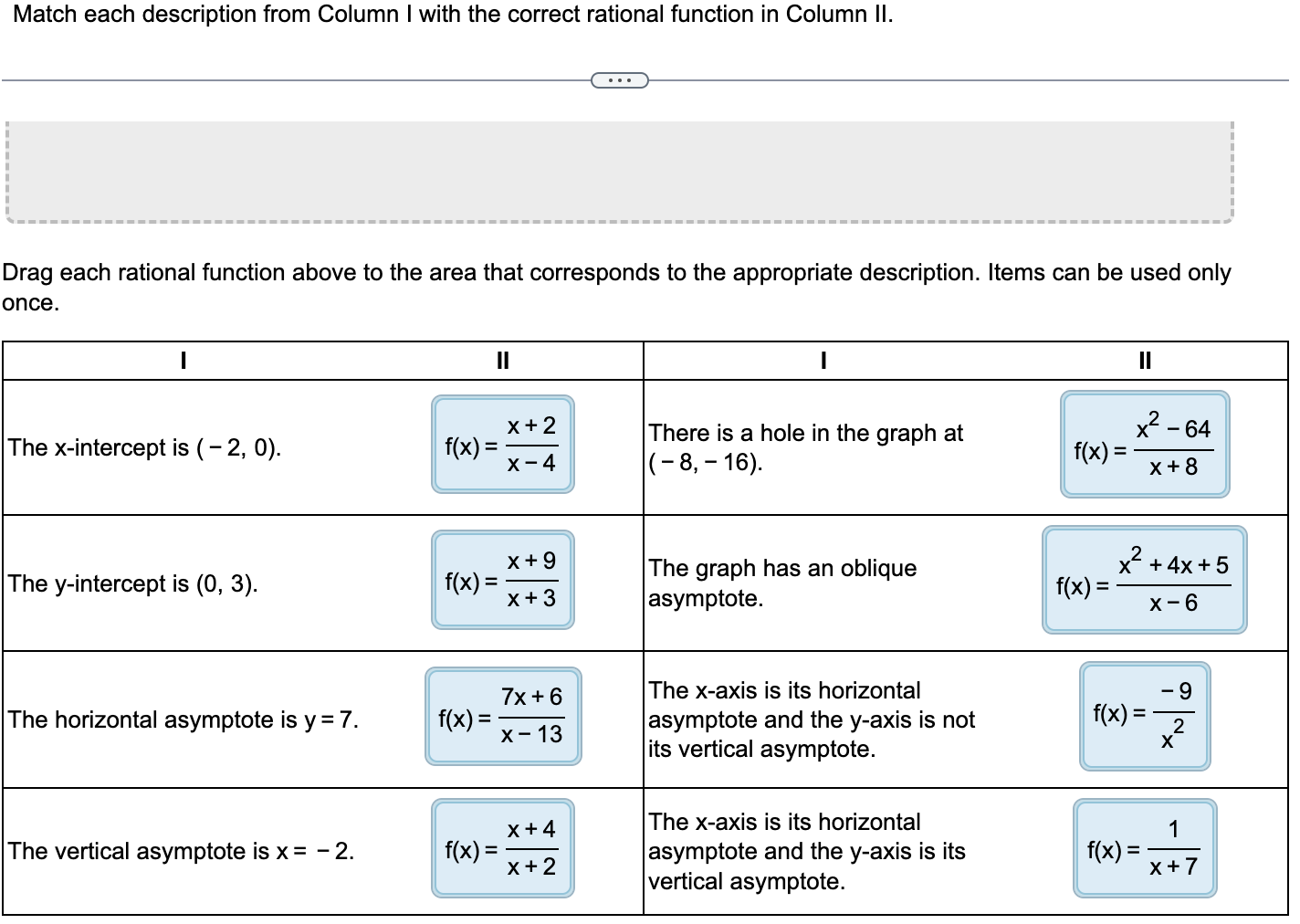This screenshot has width=1300, height=924.
Task: Click the dashed drag-item holding area
Action: click(x=619, y=169)
